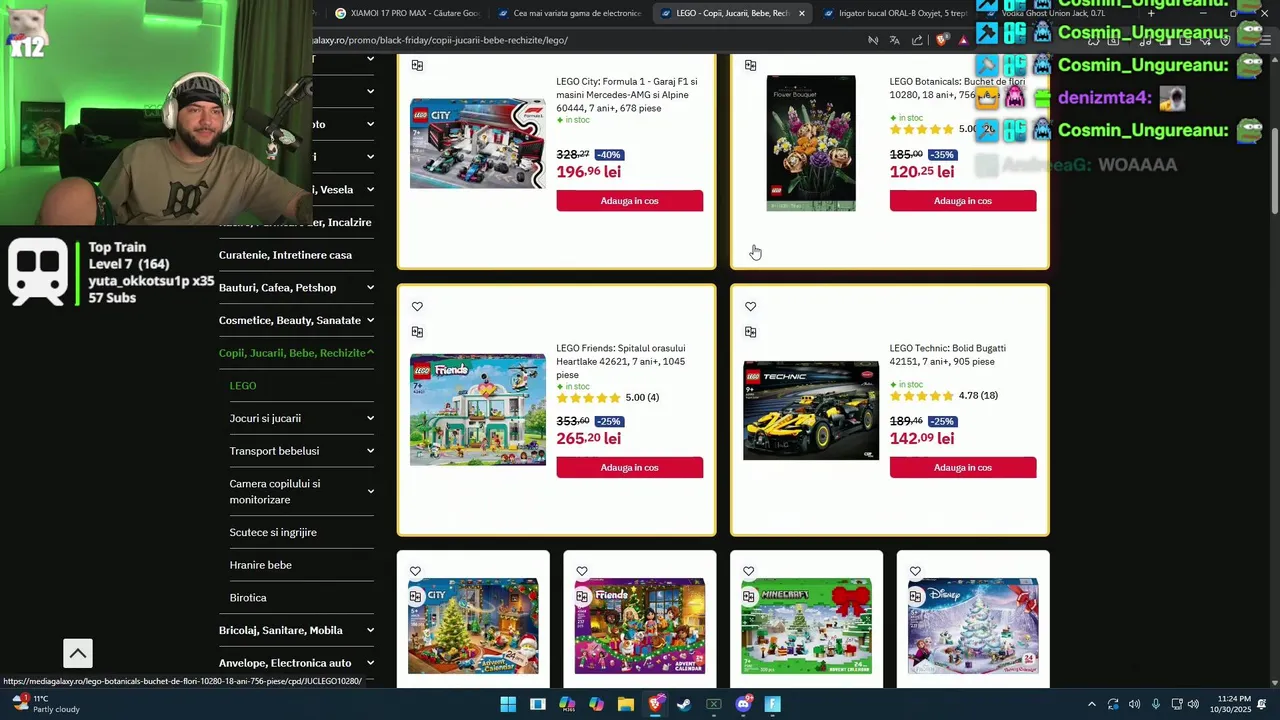Open the Brave Shields lion icon
1280x720 pixels.
(941, 40)
